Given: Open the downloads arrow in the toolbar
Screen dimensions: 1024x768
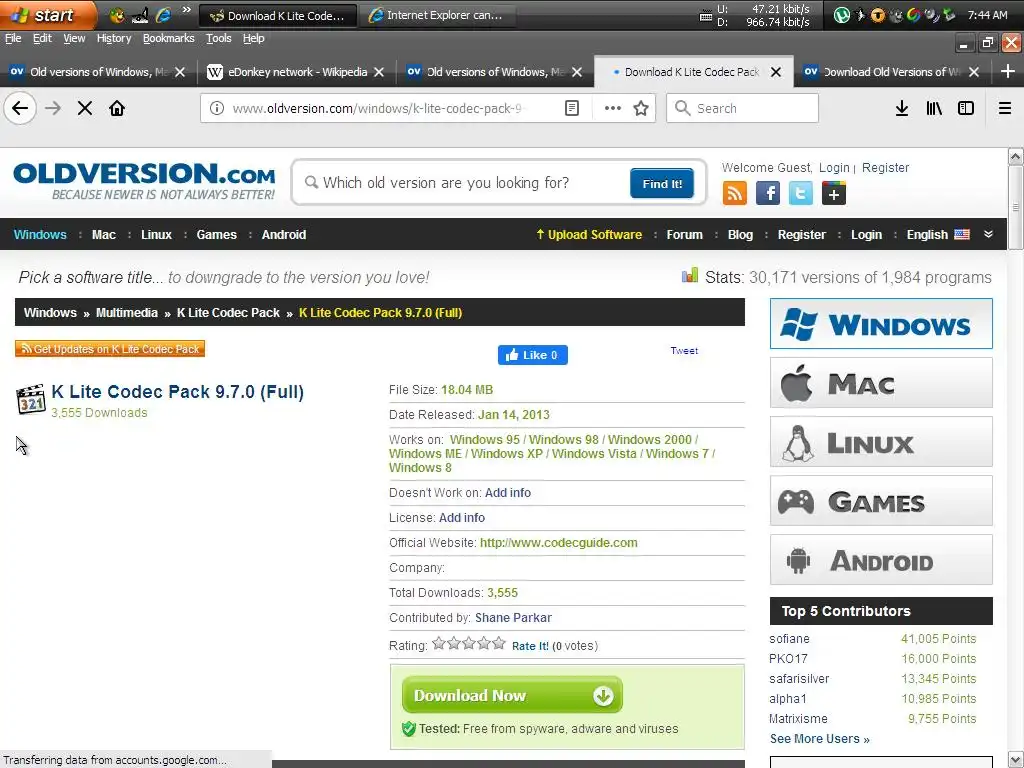Looking at the screenshot, I should click(x=902, y=108).
